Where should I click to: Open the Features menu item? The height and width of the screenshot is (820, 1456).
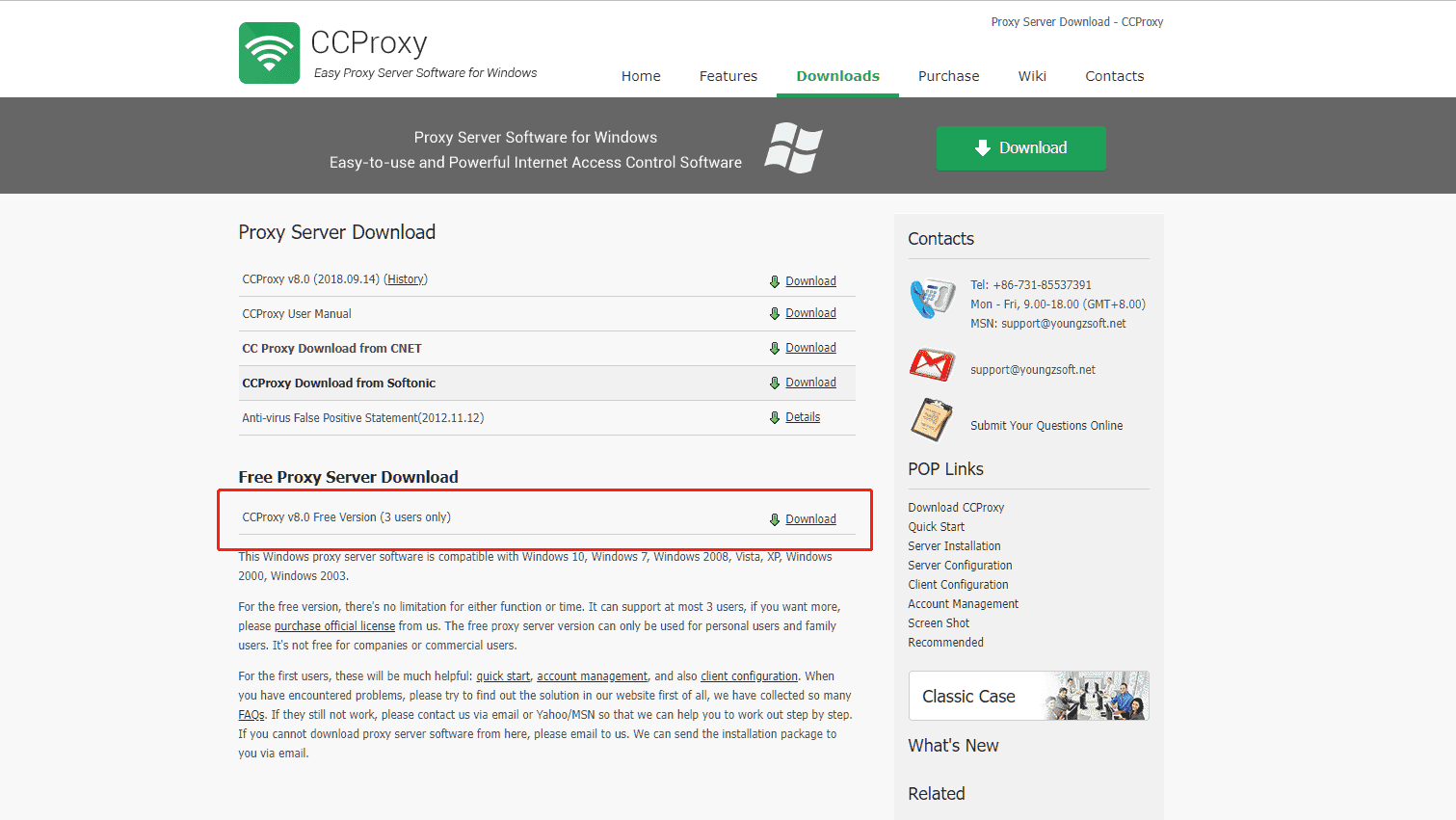(728, 76)
